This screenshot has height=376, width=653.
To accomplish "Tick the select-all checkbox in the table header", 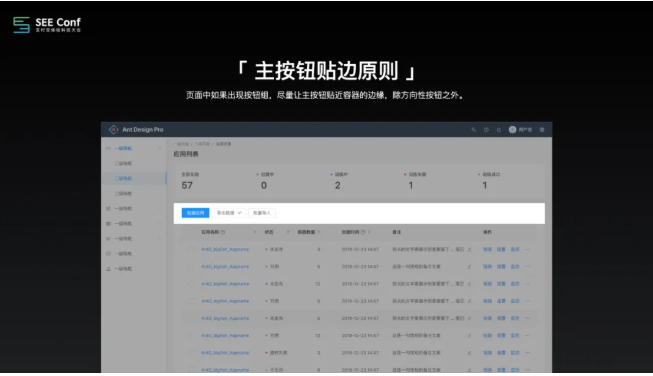I will pyautogui.click(x=191, y=232).
